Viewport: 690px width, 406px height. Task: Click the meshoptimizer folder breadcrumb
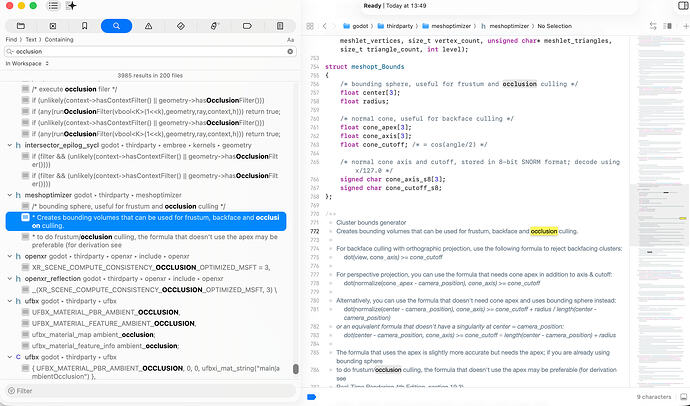pyautogui.click(x=447, y=26)
